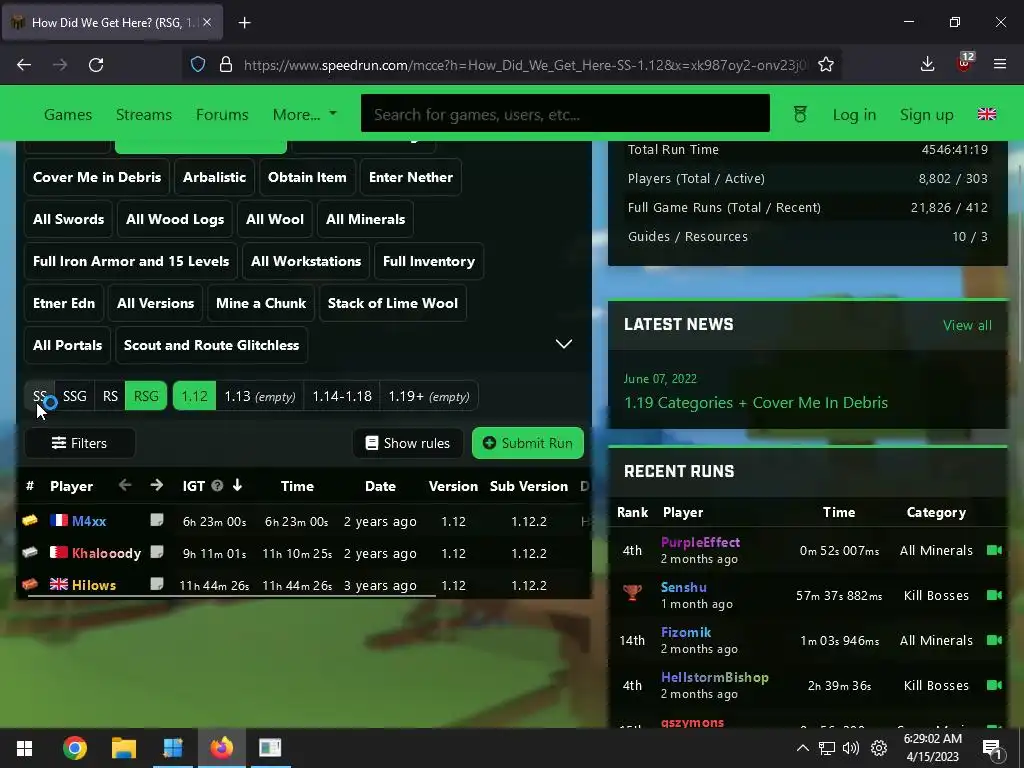Click Sign up link

926,115
